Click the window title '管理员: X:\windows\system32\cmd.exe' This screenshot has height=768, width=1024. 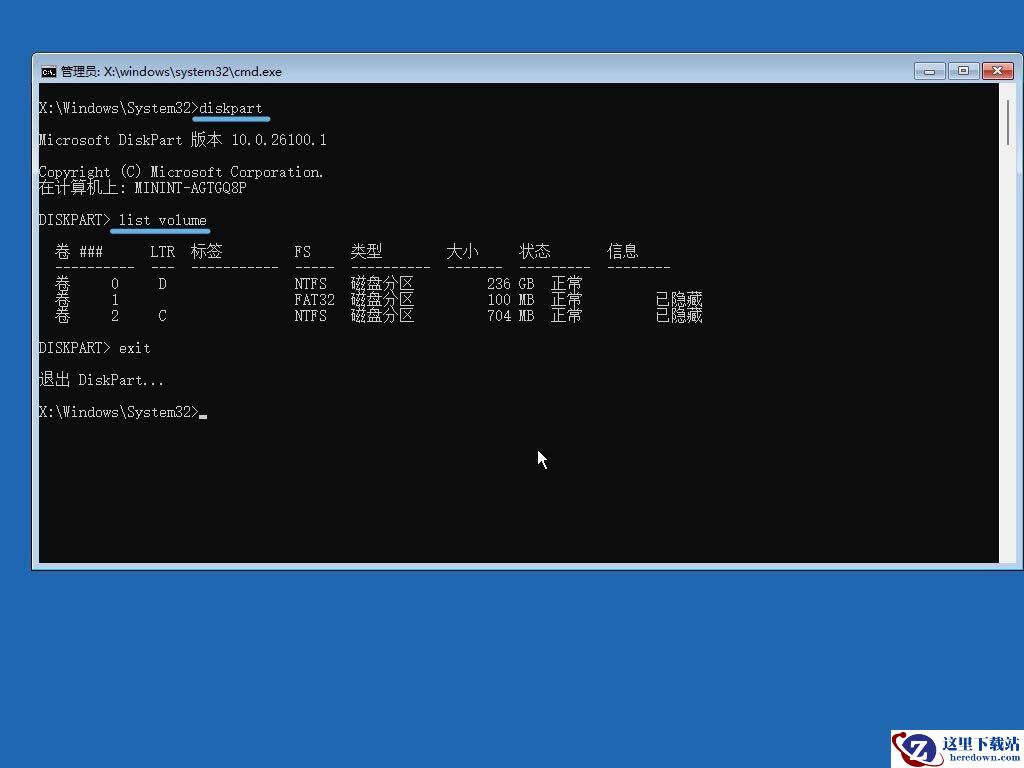(x=171, y=72)
